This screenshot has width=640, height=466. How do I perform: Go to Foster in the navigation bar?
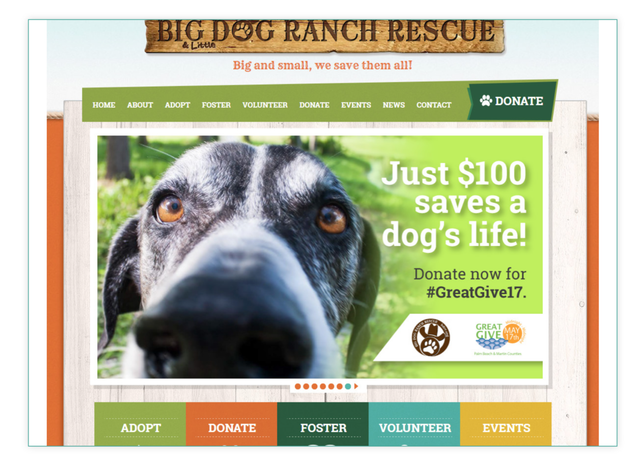pyautogui.click(x=216, y=105)
